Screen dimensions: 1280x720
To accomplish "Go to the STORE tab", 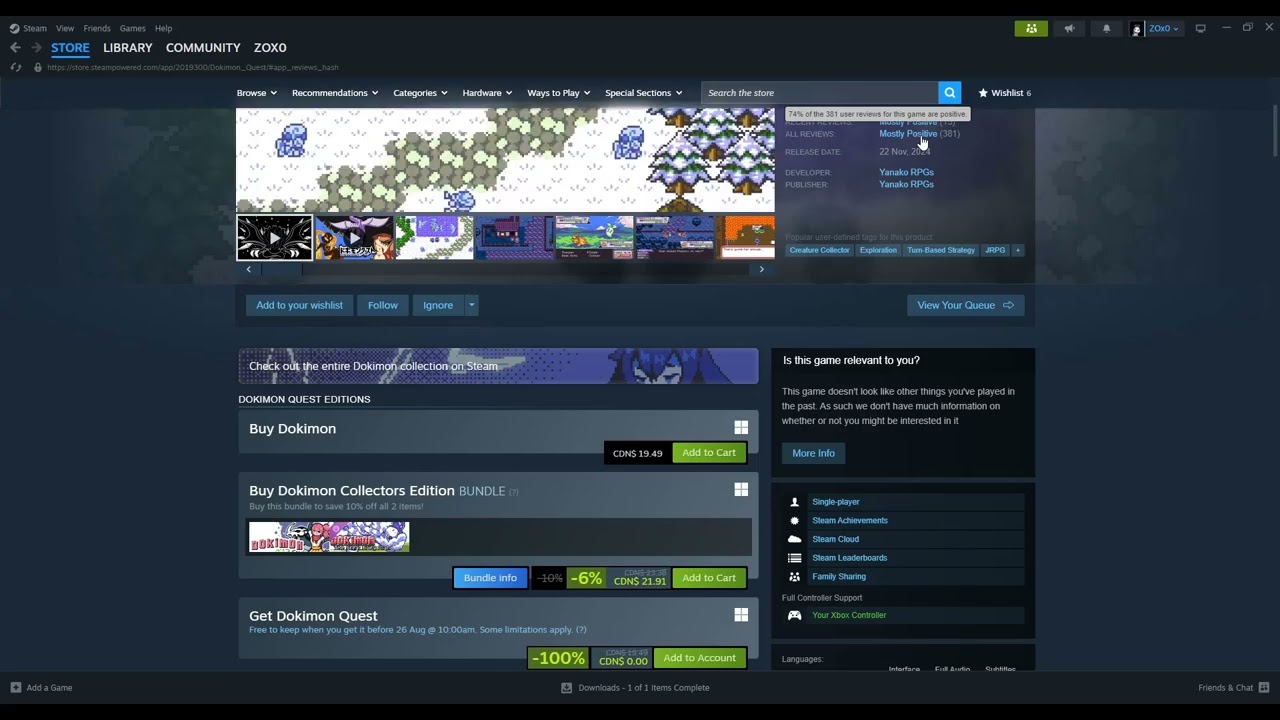I will (70, 47).
